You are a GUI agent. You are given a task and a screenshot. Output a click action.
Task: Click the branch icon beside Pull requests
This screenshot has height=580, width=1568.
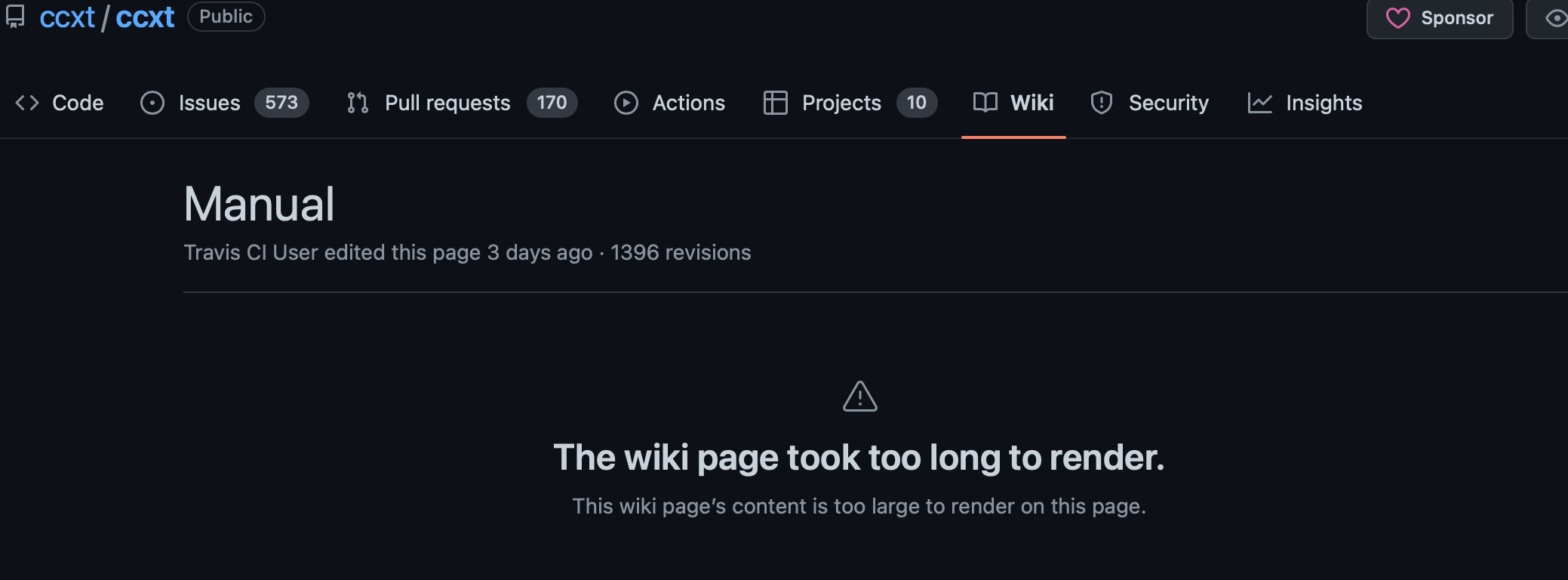tap(358, 103)
